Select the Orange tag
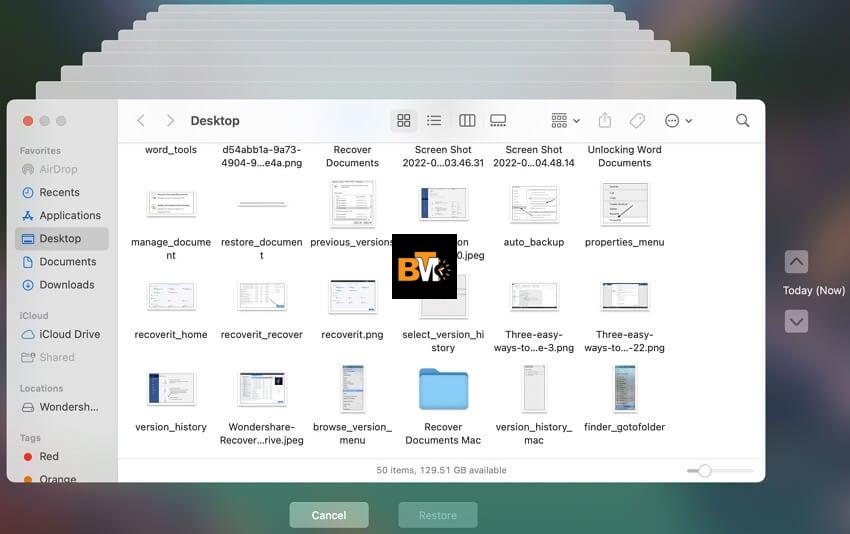The image size is (850, 534). 50,479
